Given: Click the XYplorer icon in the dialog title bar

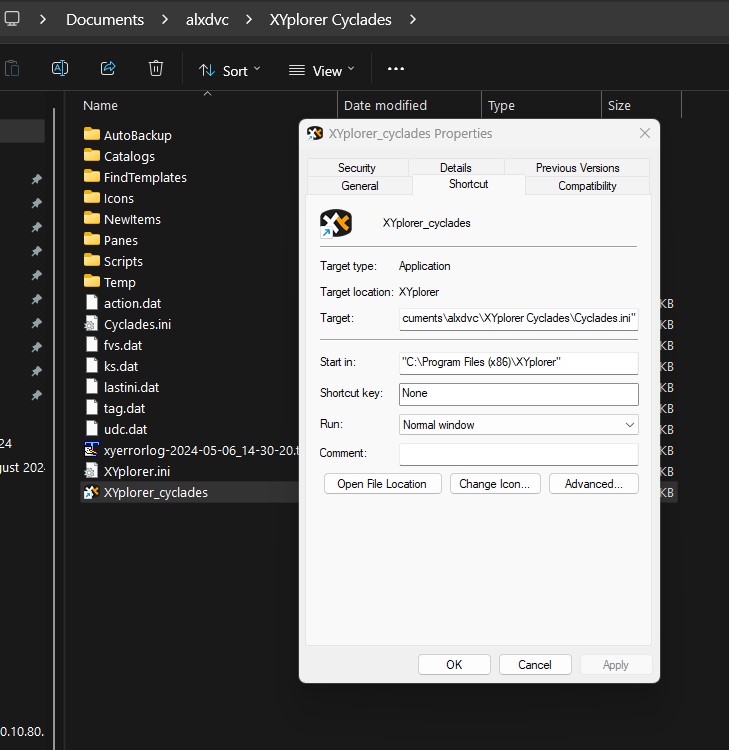Looking at the screenshot, I should pyautogui.click(x=315, y=133).
